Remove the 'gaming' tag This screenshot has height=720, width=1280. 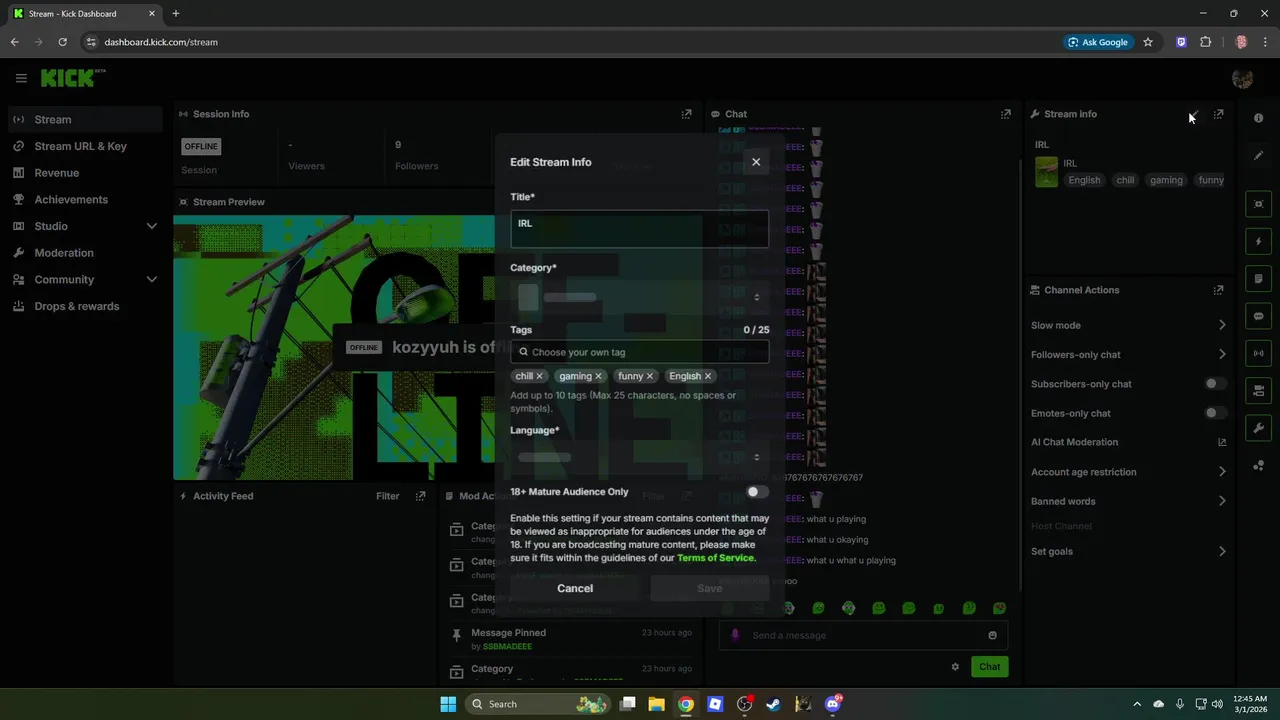coord(598,376)
